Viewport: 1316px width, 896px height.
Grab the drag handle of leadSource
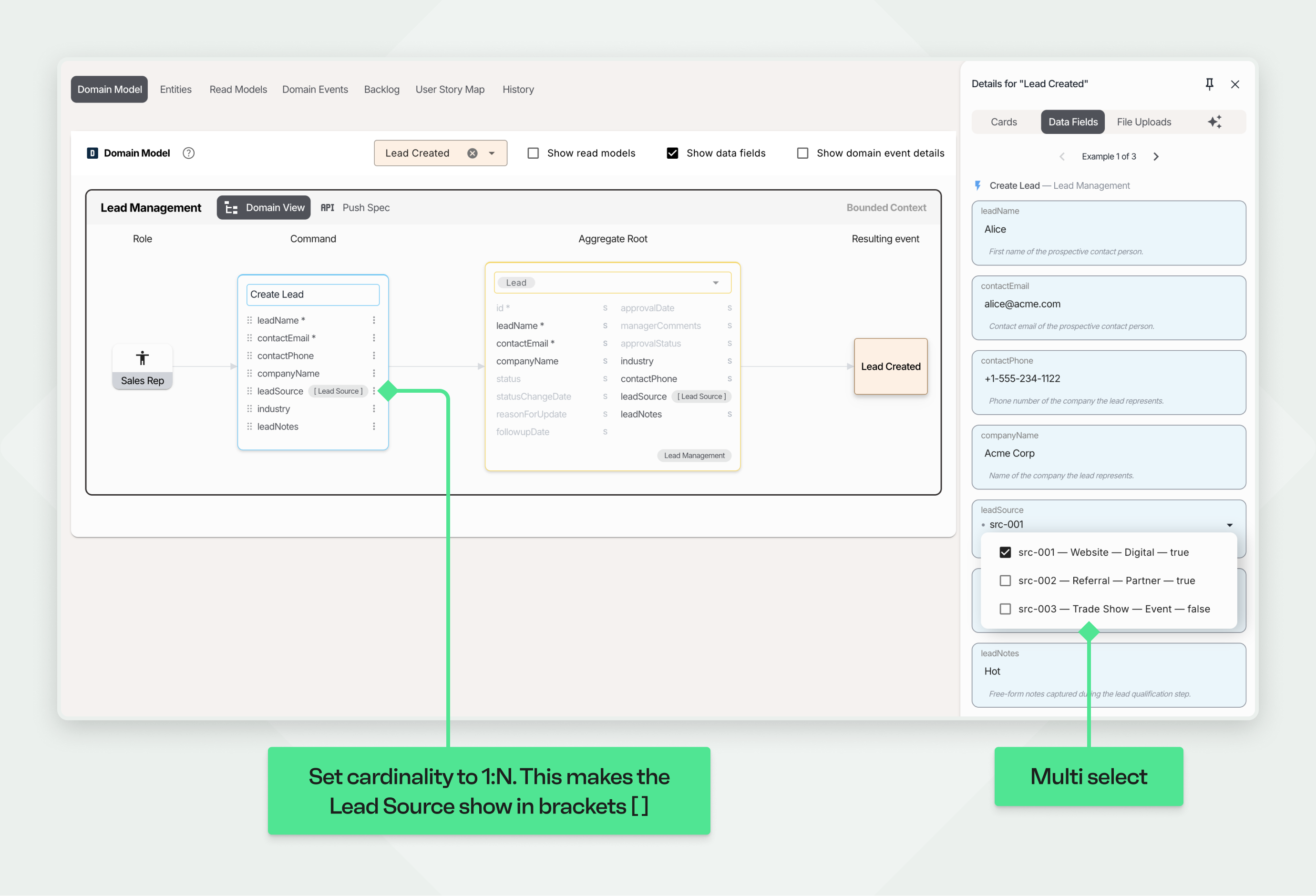click(249, 391)
